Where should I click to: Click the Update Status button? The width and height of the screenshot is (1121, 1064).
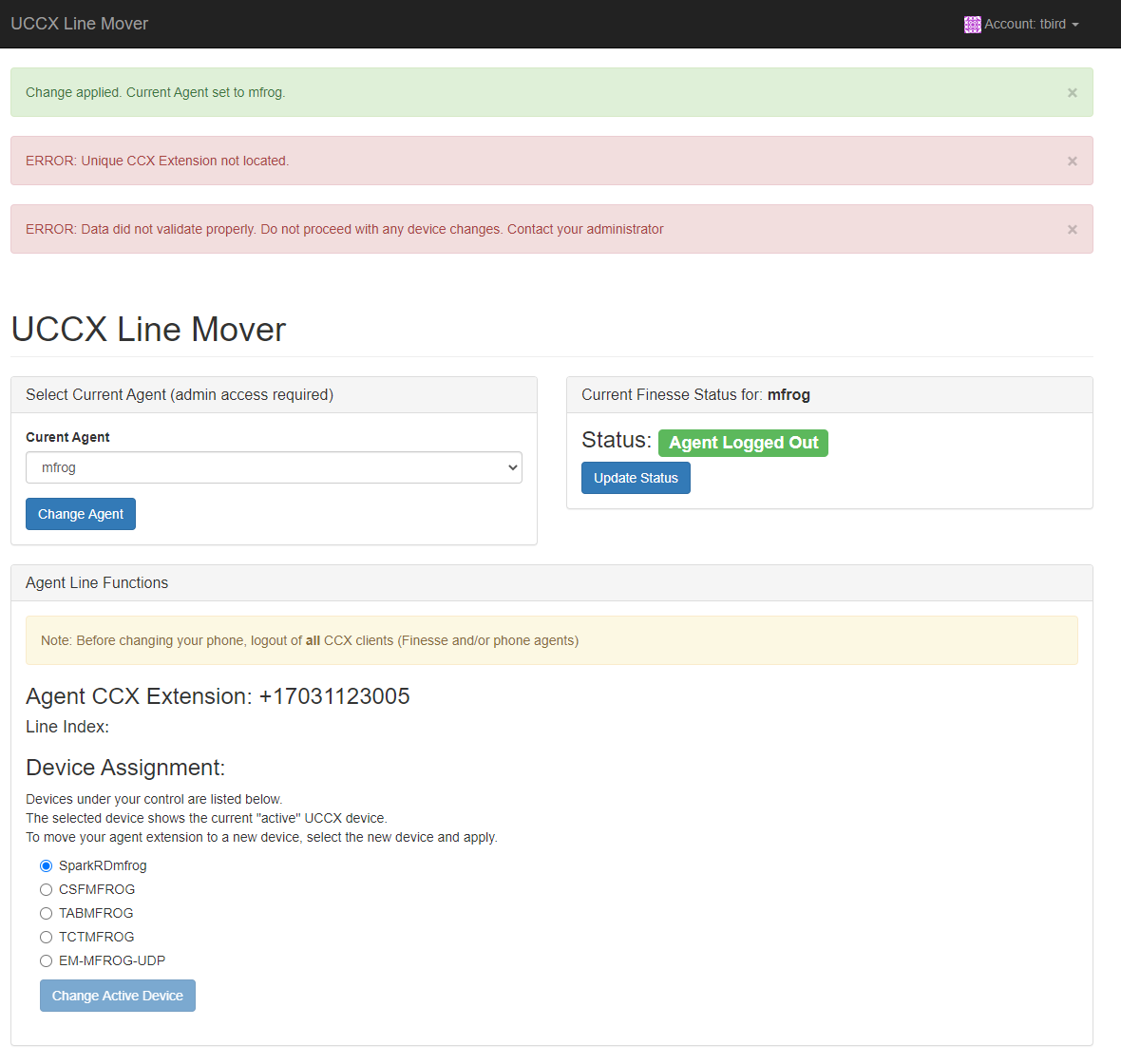[636, 478]
